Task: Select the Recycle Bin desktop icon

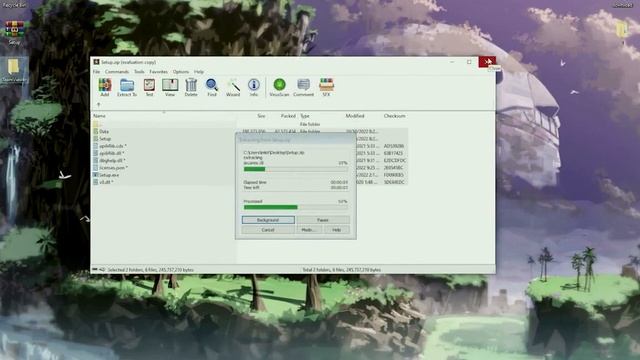Action: [x=14, y=5]
